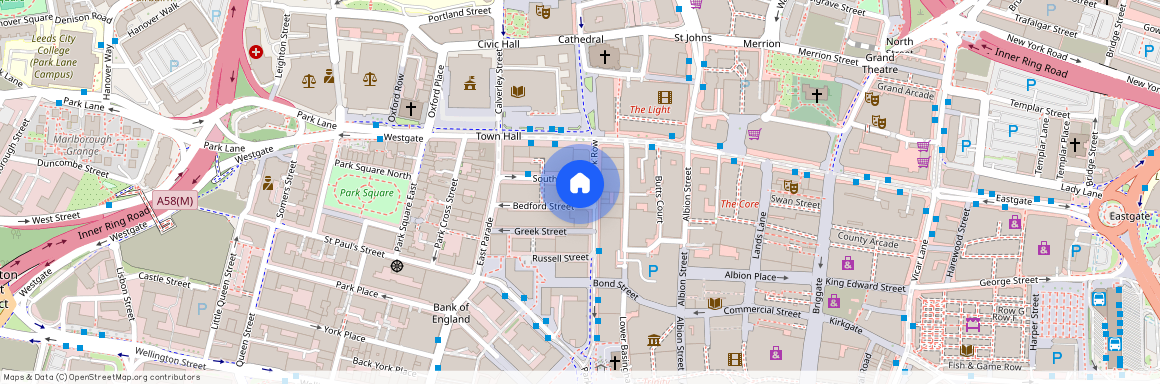
Task: Click the market stall icon near Row G
Action: coord(973,324)
